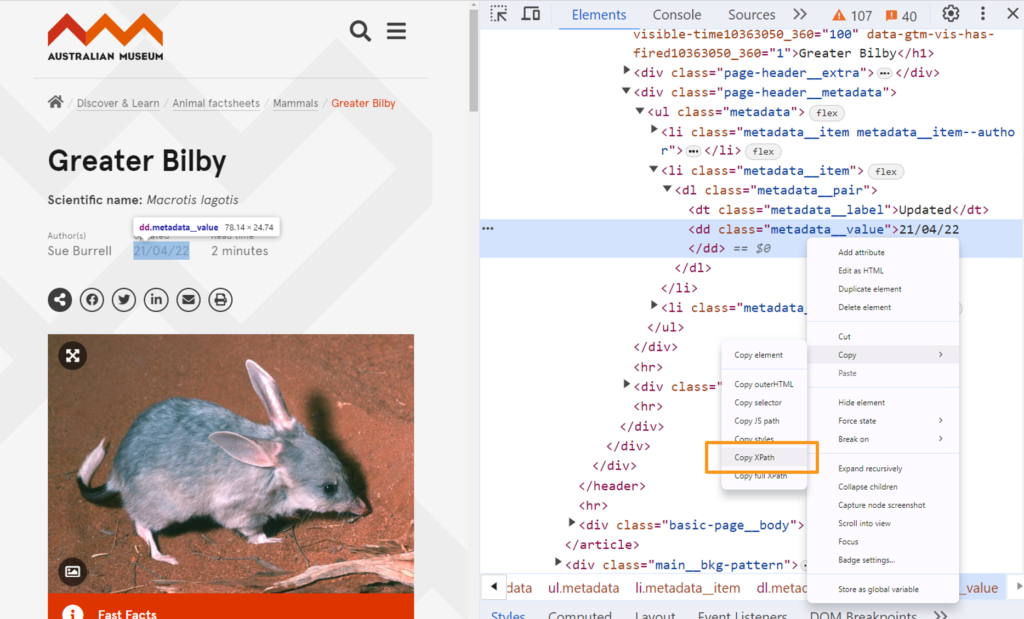The image size is (1024, 619).
Task: Click the ellipsis in page-header__extra div
Action: (x=884, y=73)
